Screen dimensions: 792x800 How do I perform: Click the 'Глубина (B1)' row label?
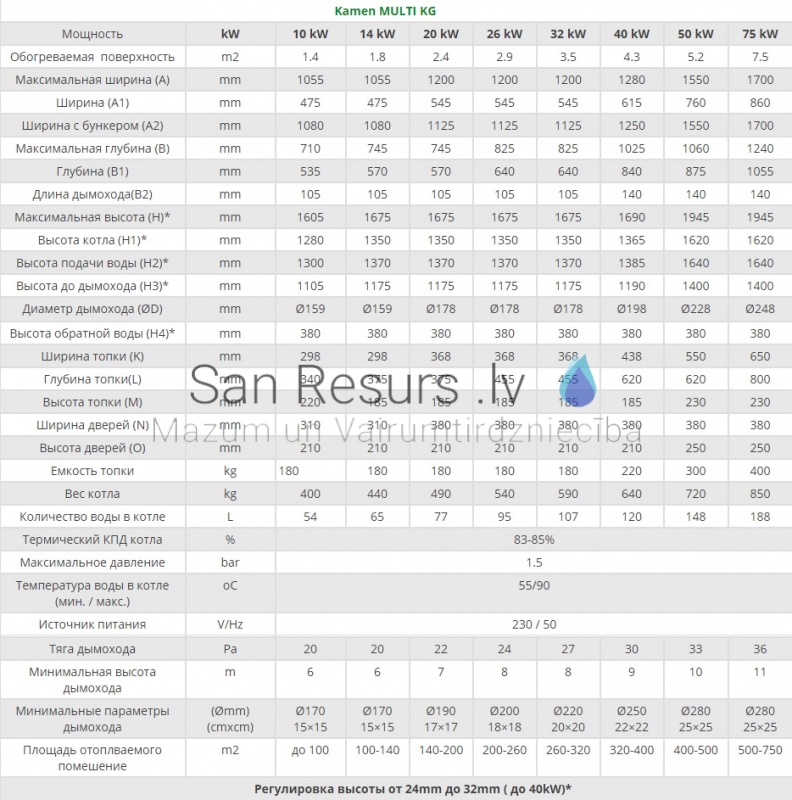[92, 171]
